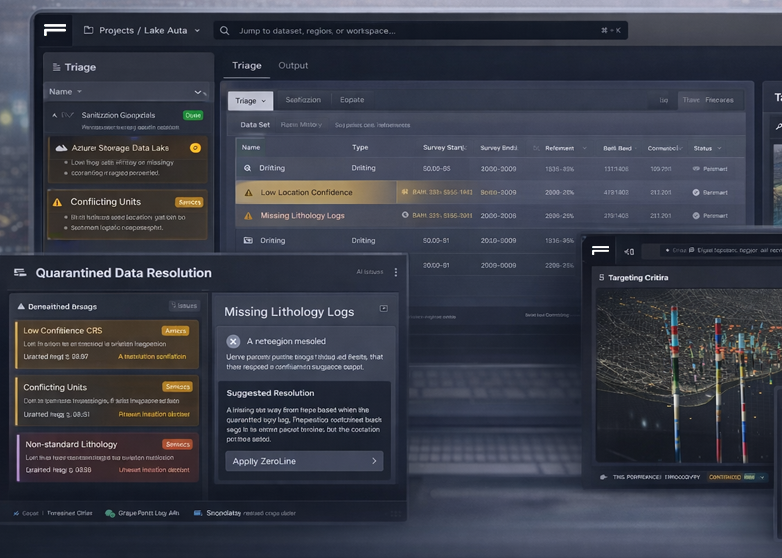
Task: Open the Status column dropdown arrow
Action: tap(719, 148)
